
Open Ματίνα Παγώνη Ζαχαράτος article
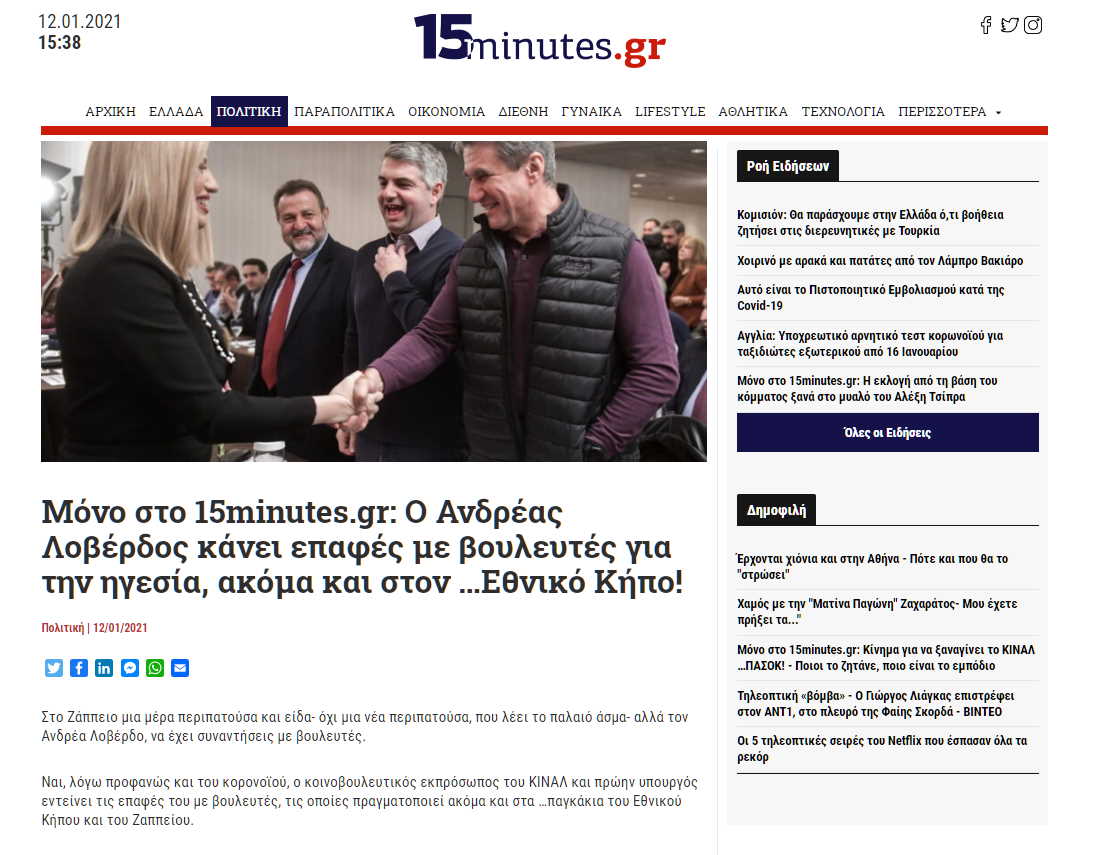pos(877,611)
